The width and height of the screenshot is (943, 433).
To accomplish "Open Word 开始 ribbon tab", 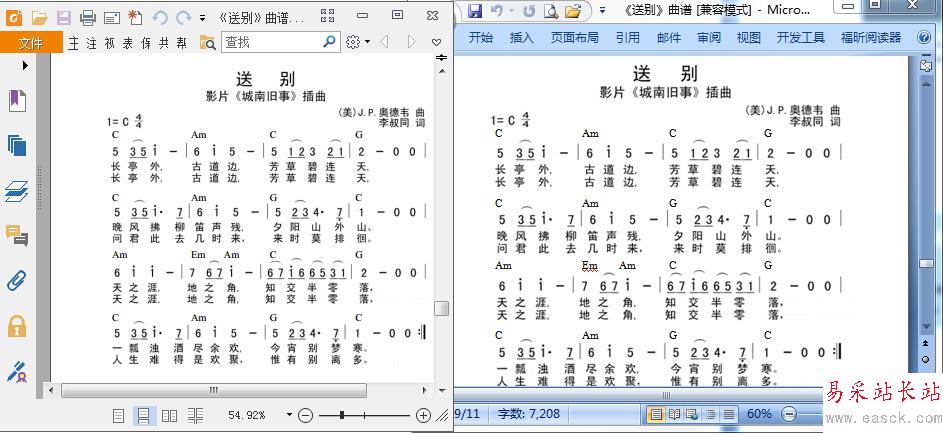I will 481,38.
